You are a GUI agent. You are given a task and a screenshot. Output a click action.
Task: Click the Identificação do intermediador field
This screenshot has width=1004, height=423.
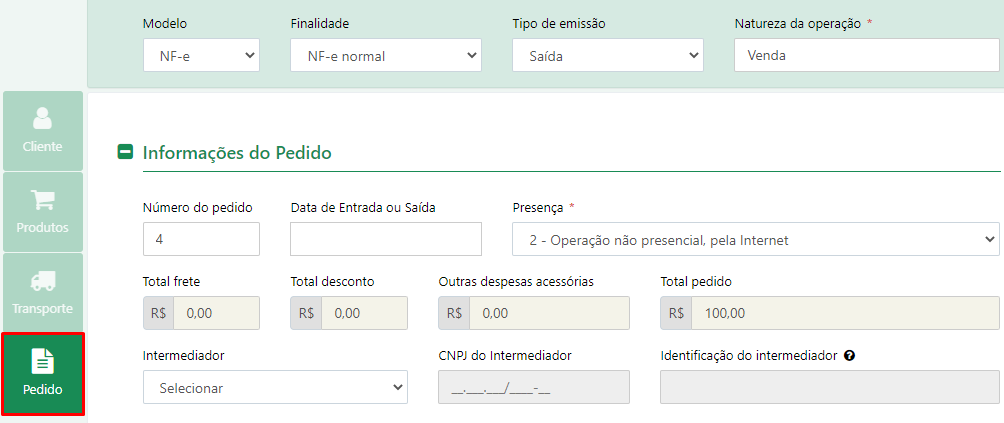click(x=830, y=387)
